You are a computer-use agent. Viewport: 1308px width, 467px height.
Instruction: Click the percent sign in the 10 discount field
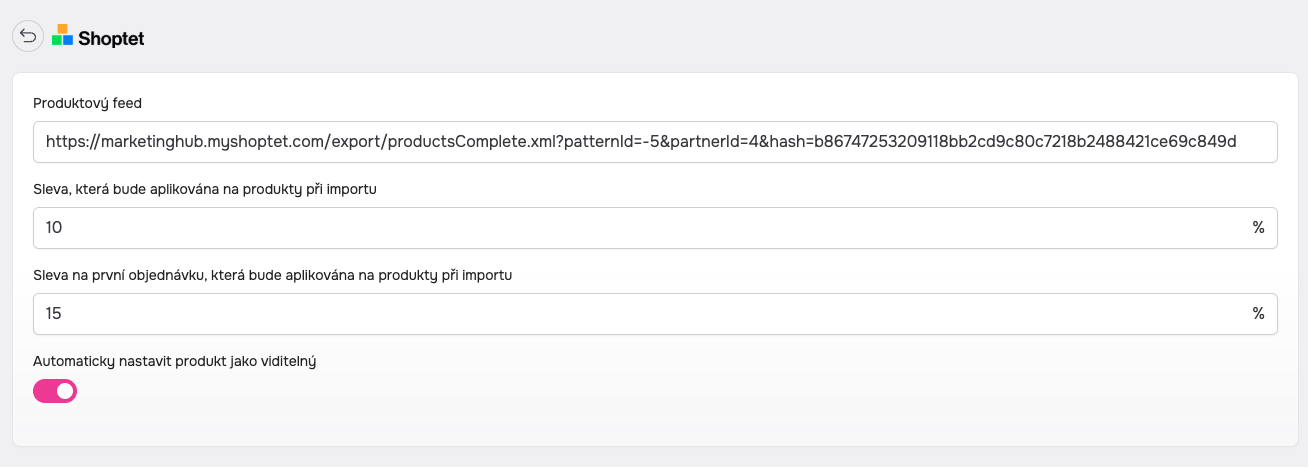coord(1258,228)
